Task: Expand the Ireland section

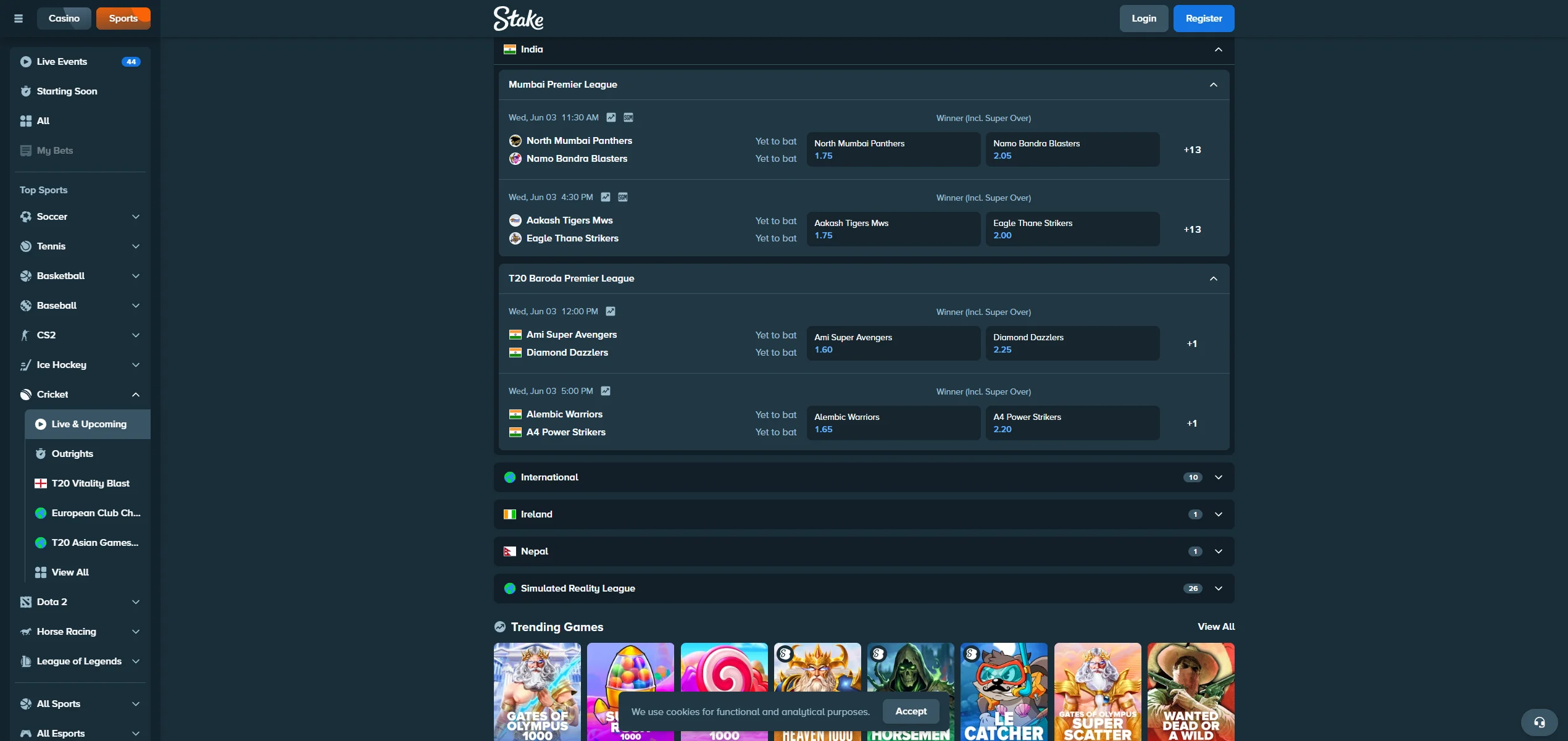Action: click(1219, 514)
